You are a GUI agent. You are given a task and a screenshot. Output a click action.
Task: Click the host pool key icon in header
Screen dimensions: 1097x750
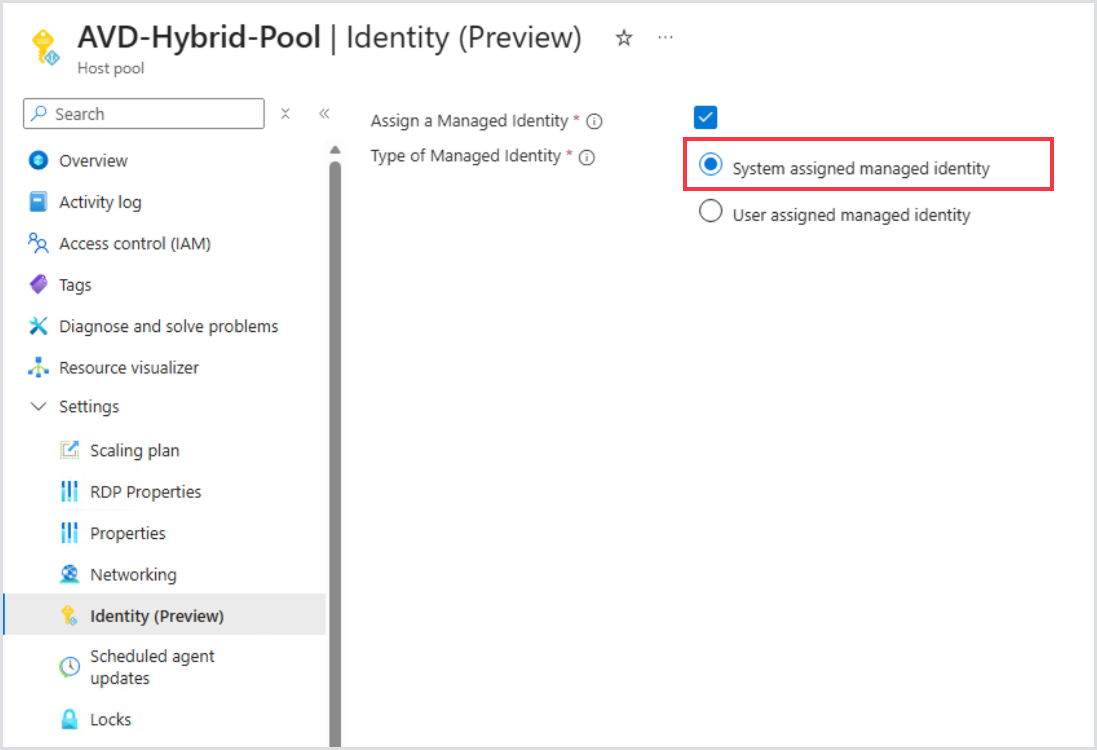pyautogui.click(x=45, y=48)
